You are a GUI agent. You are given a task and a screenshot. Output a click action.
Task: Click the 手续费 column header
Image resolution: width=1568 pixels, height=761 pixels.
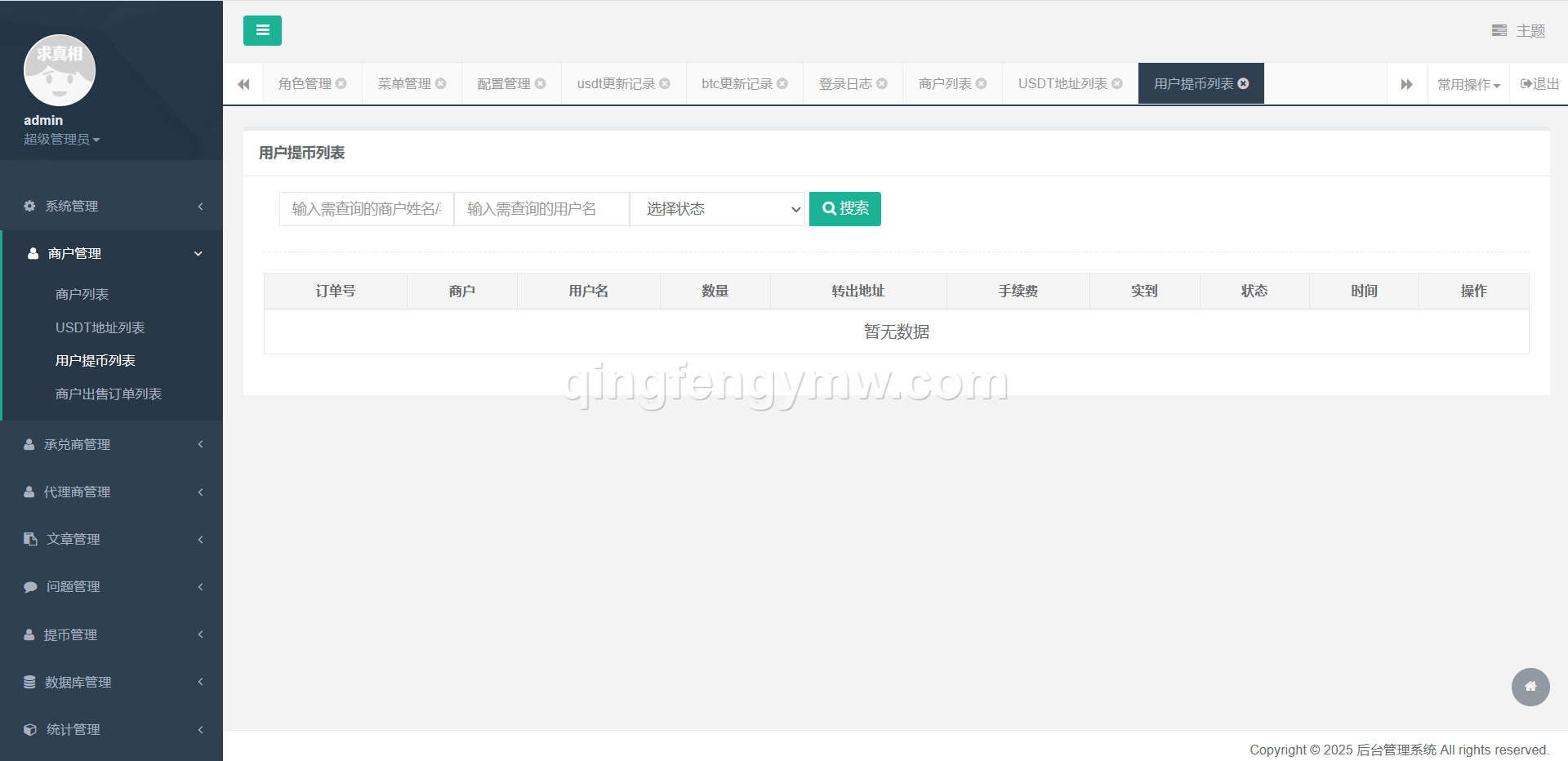coord(1018,291)
